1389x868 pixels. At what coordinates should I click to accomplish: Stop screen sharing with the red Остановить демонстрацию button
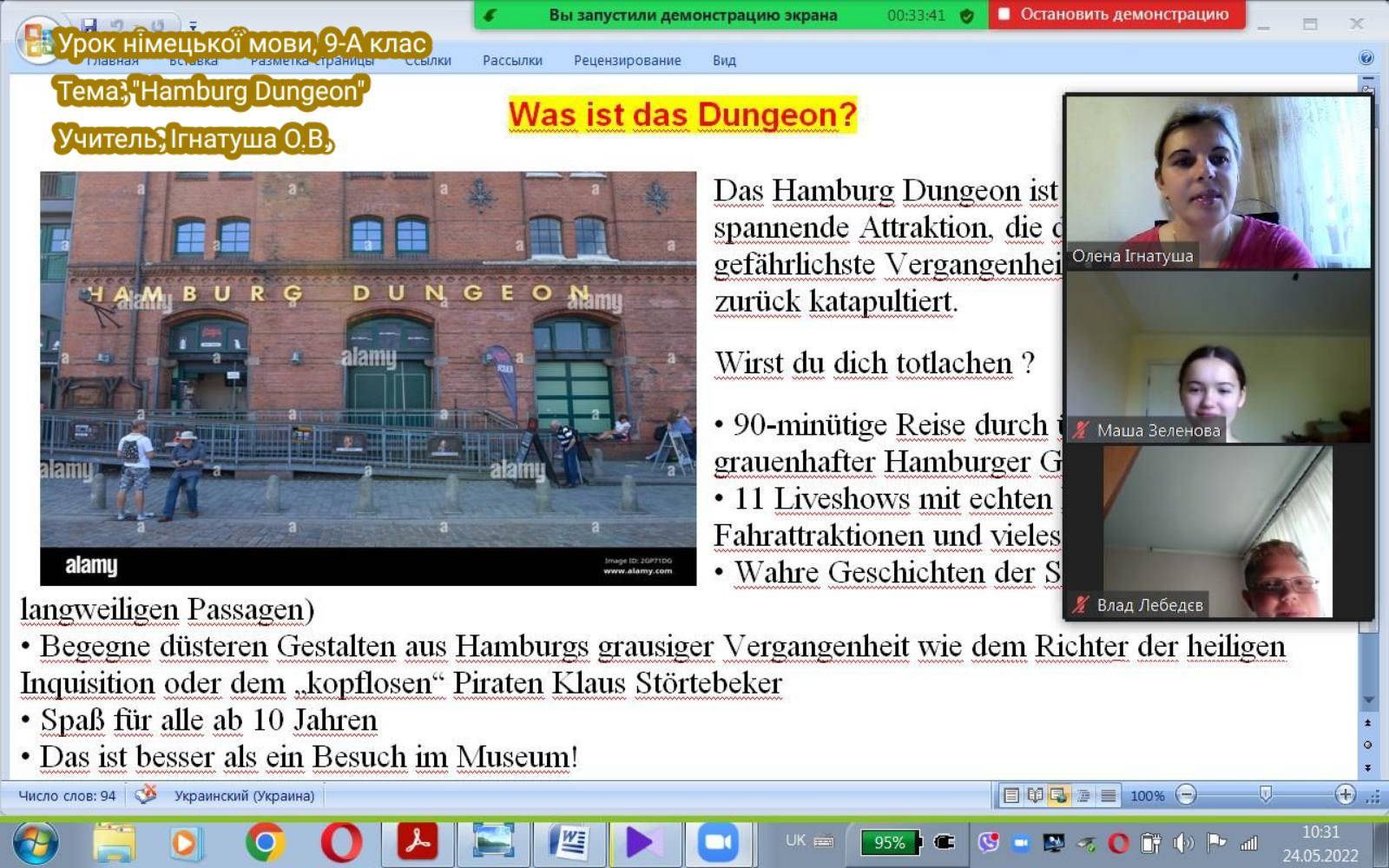tap(1116, 15)
